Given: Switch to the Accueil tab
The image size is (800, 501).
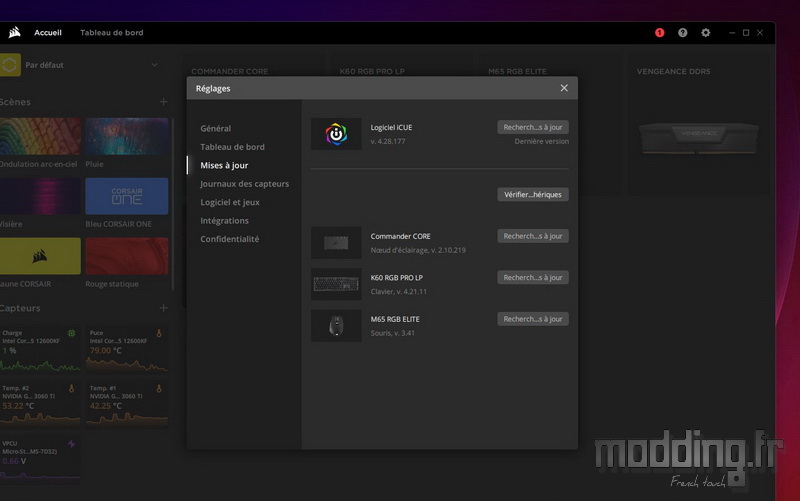Looking at the screenshot, I should click(47, 33).
